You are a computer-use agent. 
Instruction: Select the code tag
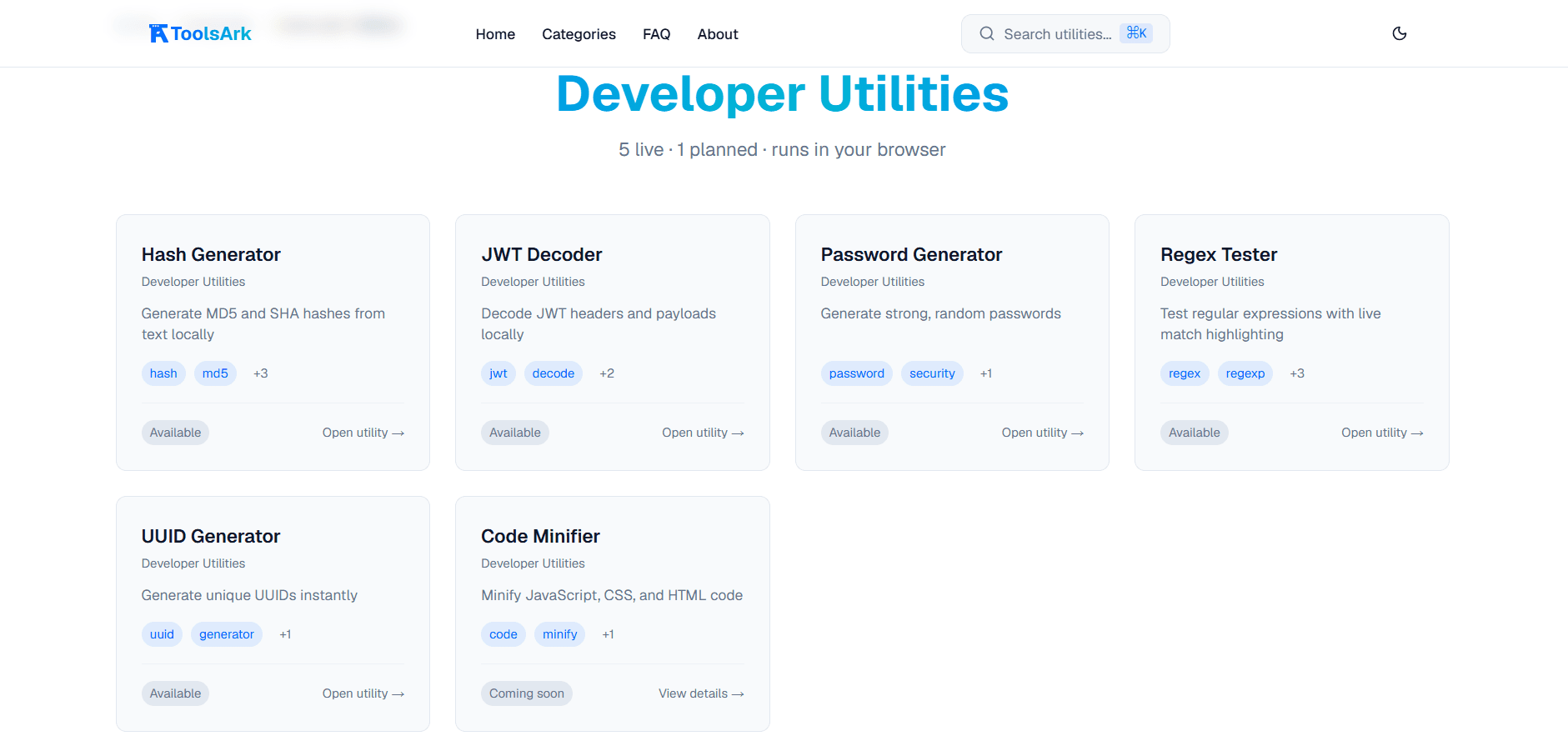pyautogui.click(x=503, y=634)
